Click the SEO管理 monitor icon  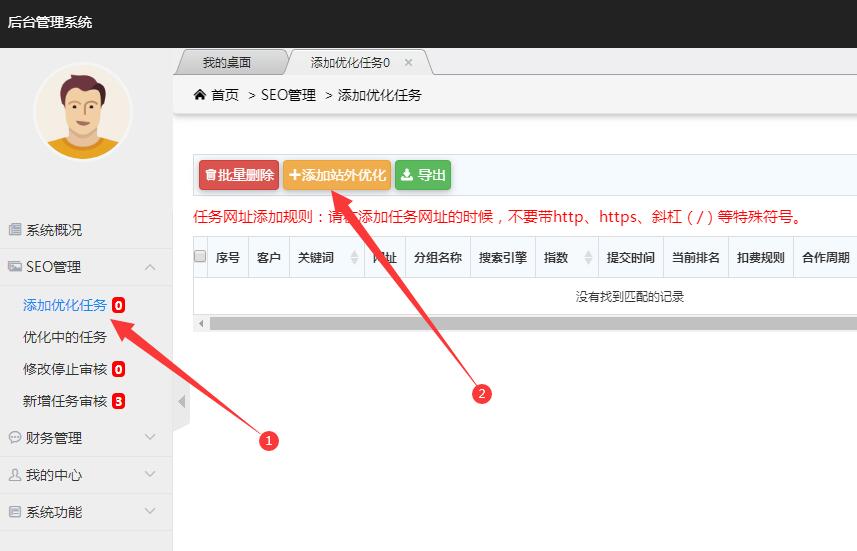coord(15,267)
